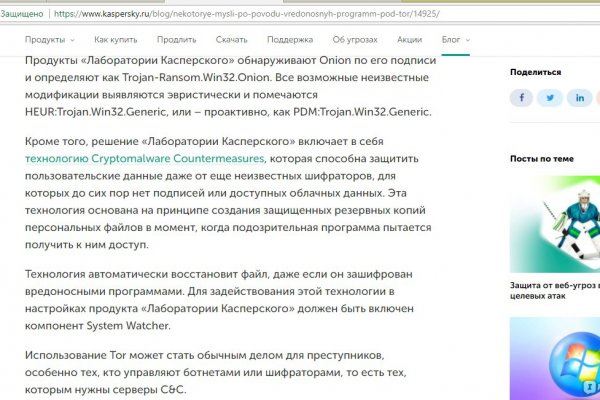Open the Продлить menu item

tap(176, 40)
